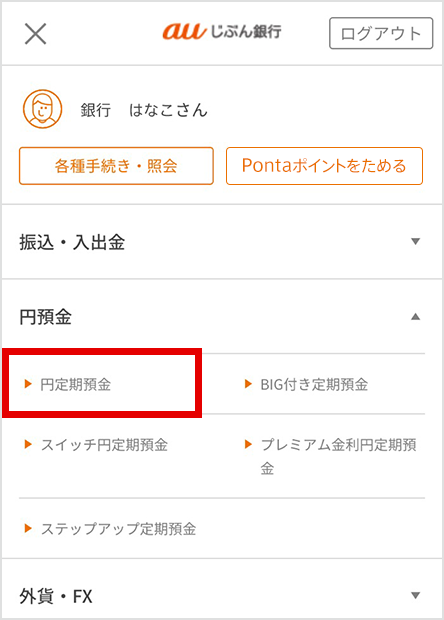444x620 pixels.
Task: Click the au じぶん銀行 logo
Action: click(222, 31)
